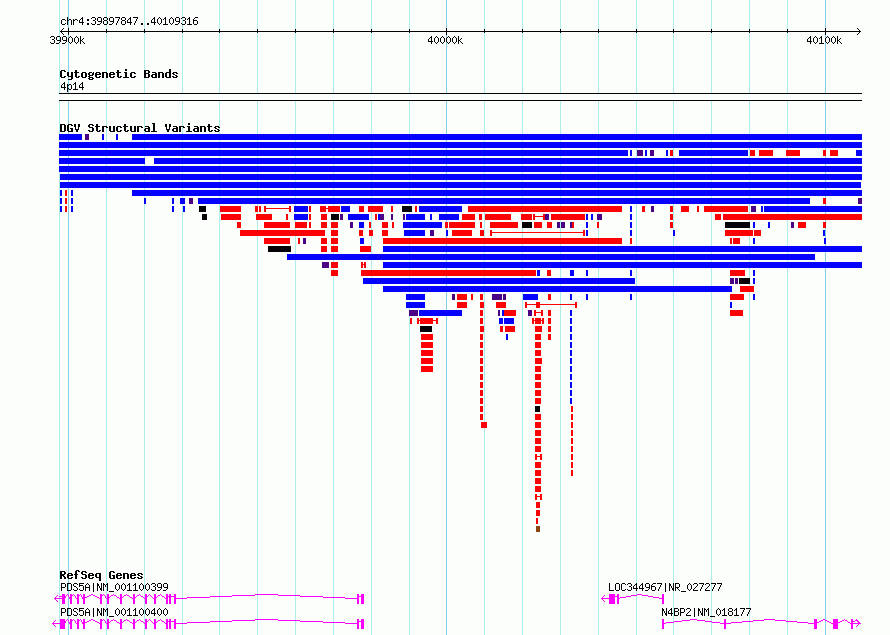Image resolution: width=890 pixels, height=635 pixels.
Task: Open the DGV Structural Variants track title
Action: [140, 128]
